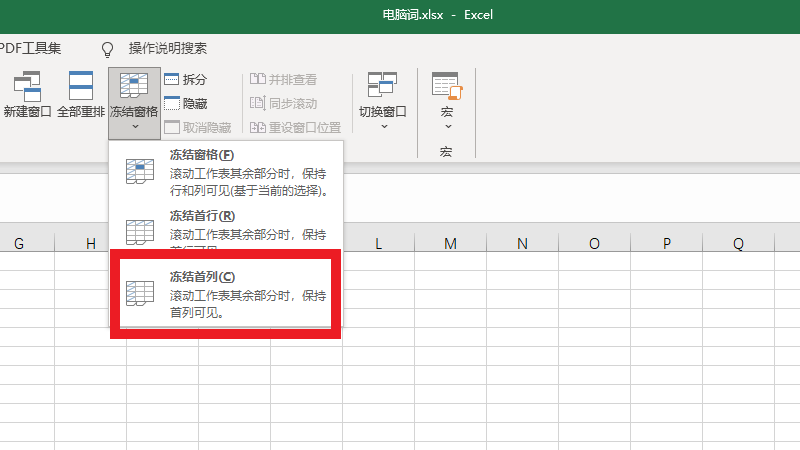
Task: Select Freeze First Column 冻结首列(C)
Action: [x=226, y=293]
